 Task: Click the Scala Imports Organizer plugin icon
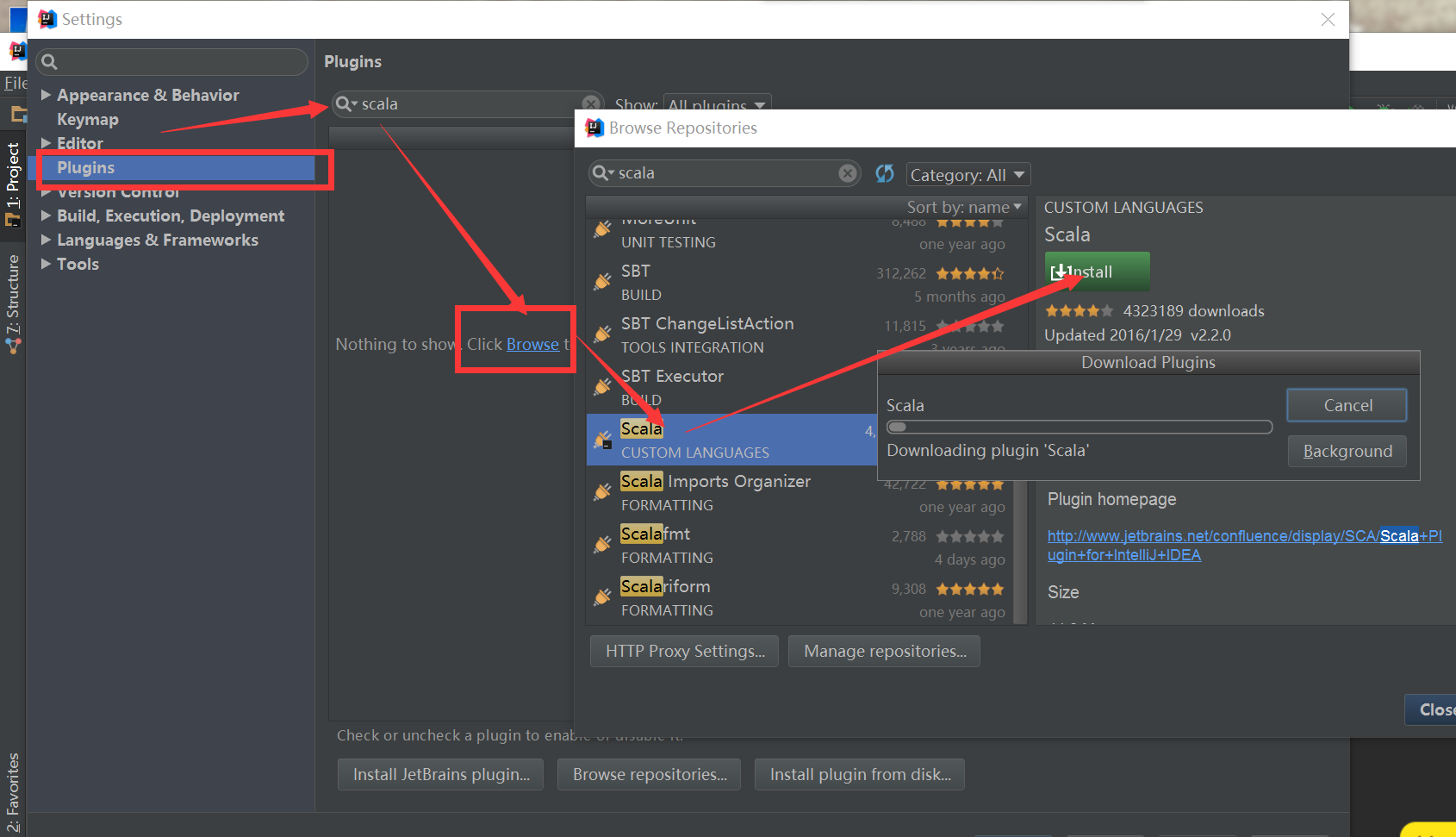click(x=603, y=492)
